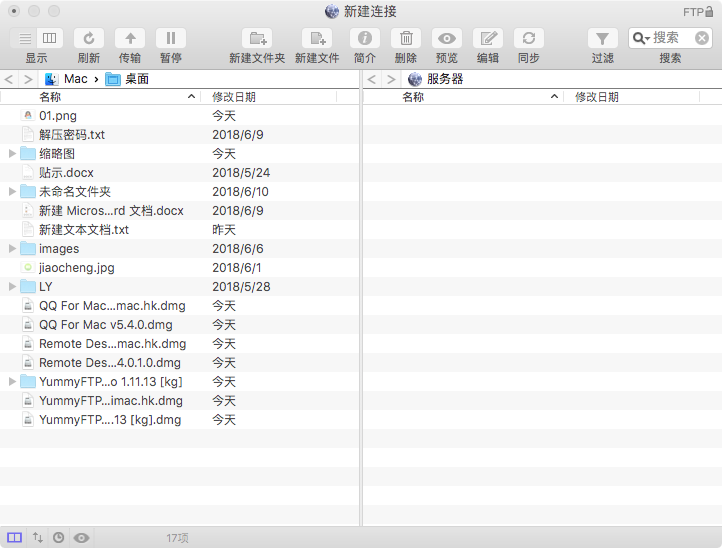
Task: Expand the YummyFTP...o 1.11.13 [kg] folder
Action: click(12, 382)
